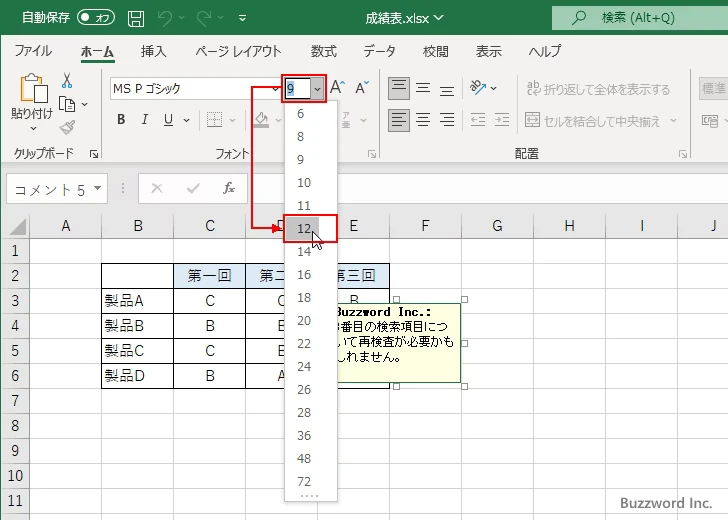Click the Fill Color bucket icon
728x520 pixels.
coord(261,120)
